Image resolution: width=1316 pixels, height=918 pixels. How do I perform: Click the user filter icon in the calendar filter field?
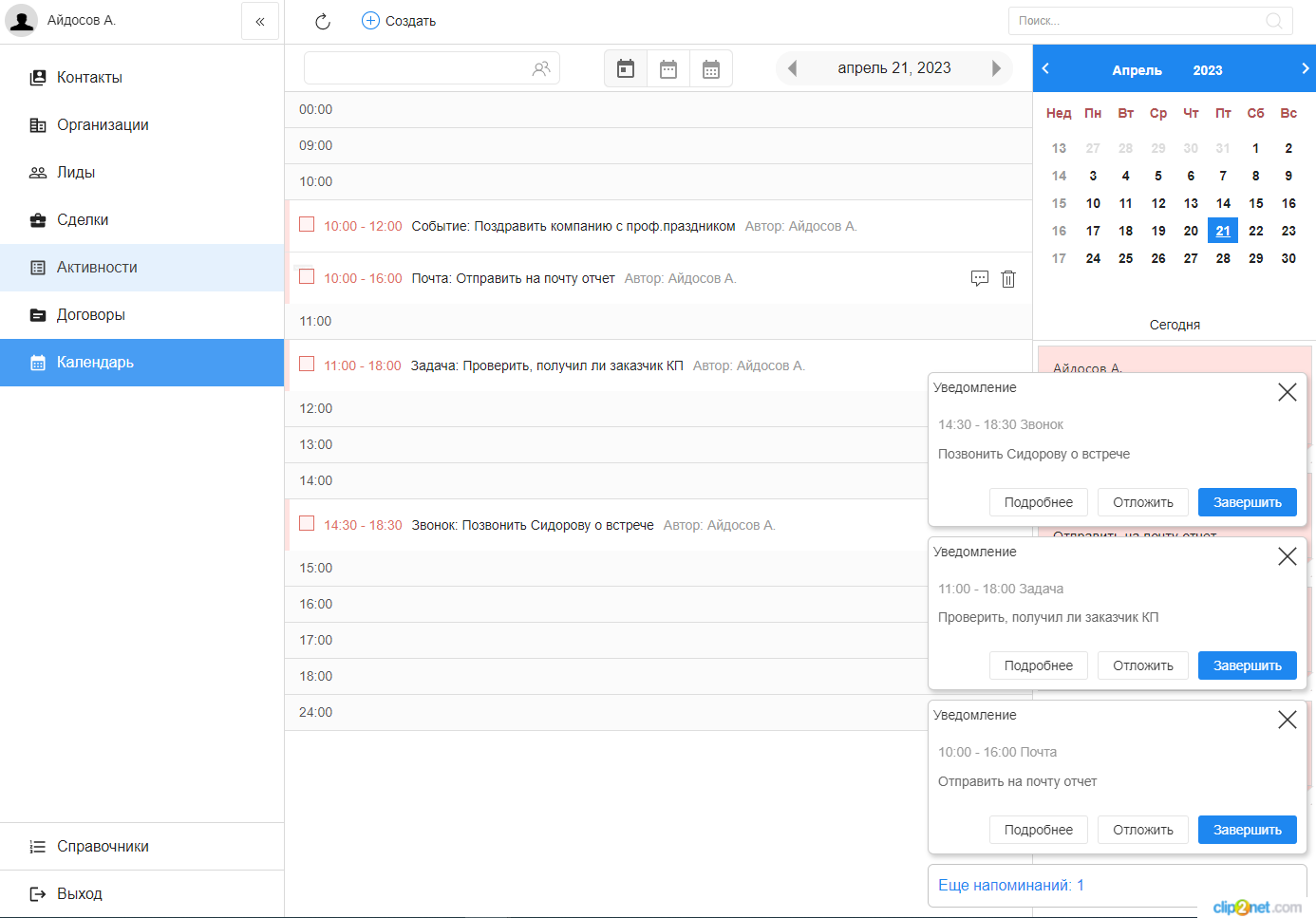(541, 68)
